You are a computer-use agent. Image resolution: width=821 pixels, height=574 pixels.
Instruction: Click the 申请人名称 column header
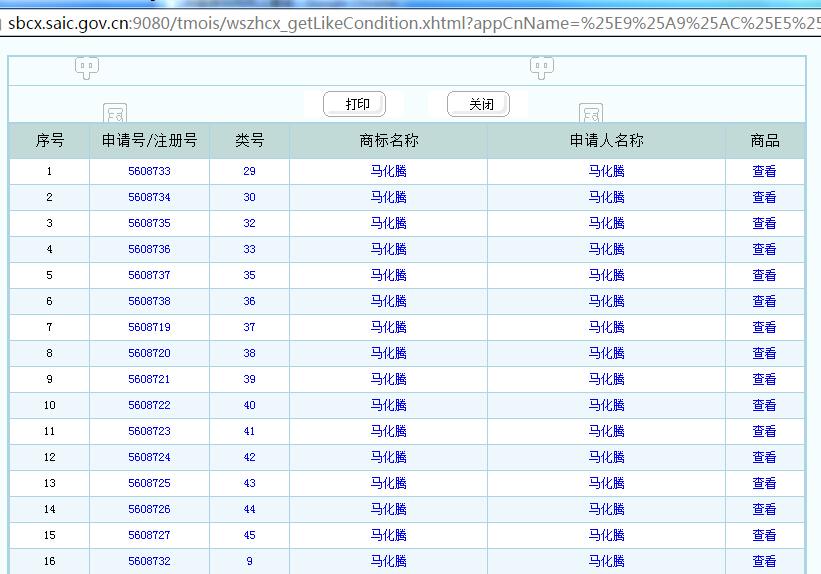[x=606, y=141]
